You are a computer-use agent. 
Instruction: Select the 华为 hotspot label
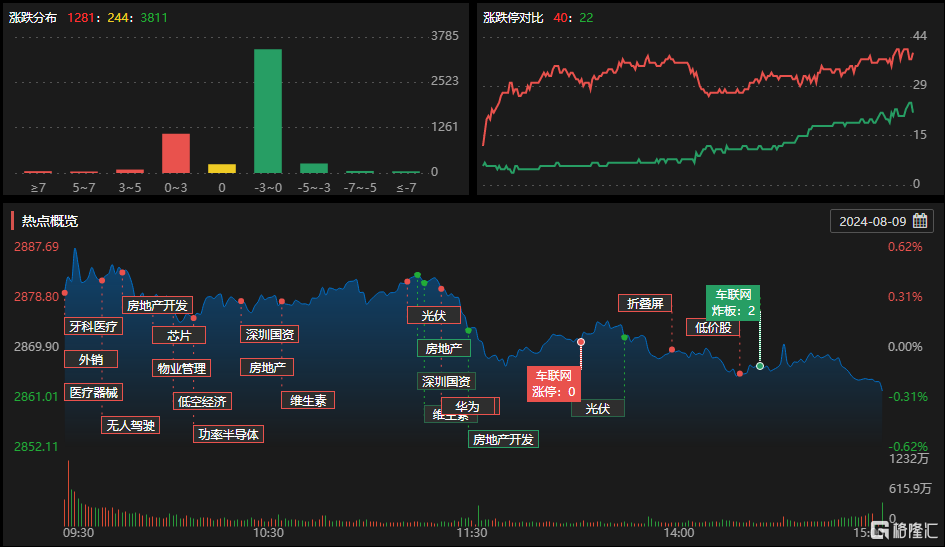(470, 406)
